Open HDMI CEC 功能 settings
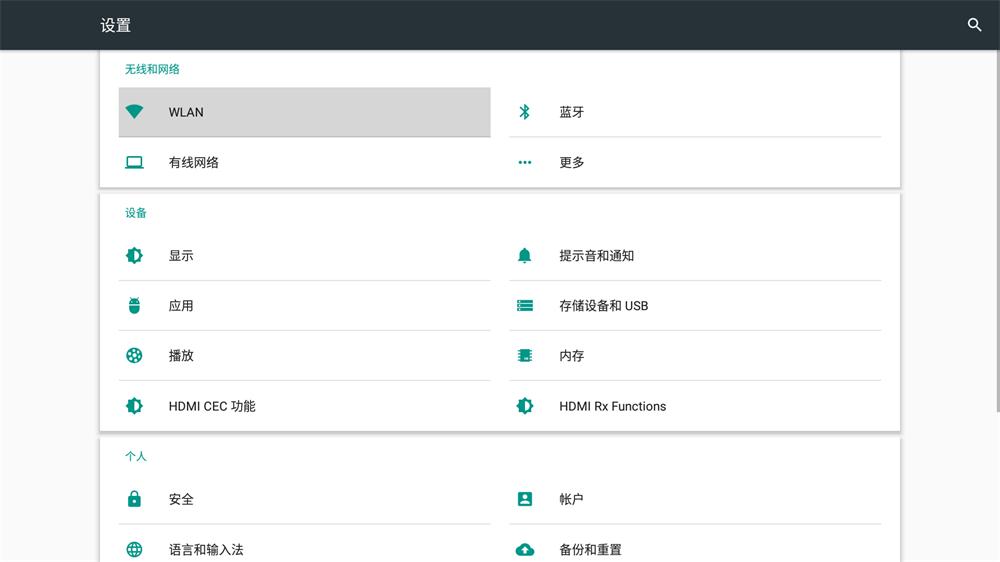The width and height of the screenshot is (1000, 562). [x=304, y=406]
